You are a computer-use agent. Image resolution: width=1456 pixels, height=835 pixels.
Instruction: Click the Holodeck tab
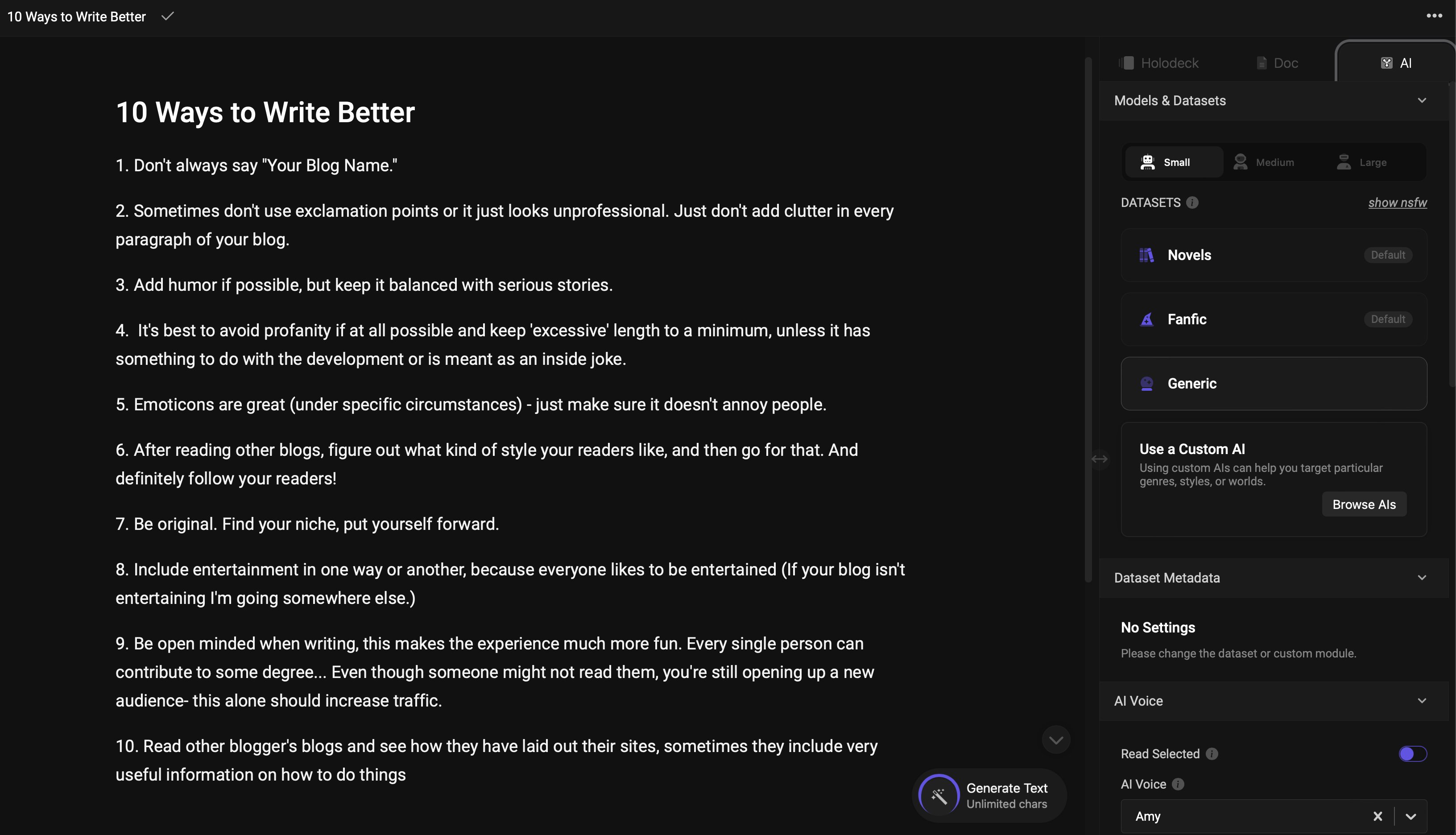1159,63
